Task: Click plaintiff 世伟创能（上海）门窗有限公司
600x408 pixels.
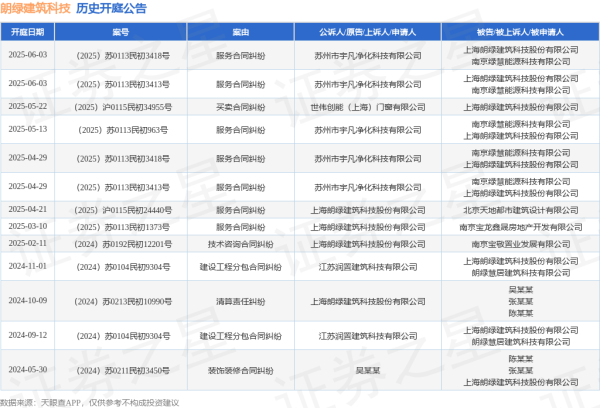Action: (x=368, y=107)
